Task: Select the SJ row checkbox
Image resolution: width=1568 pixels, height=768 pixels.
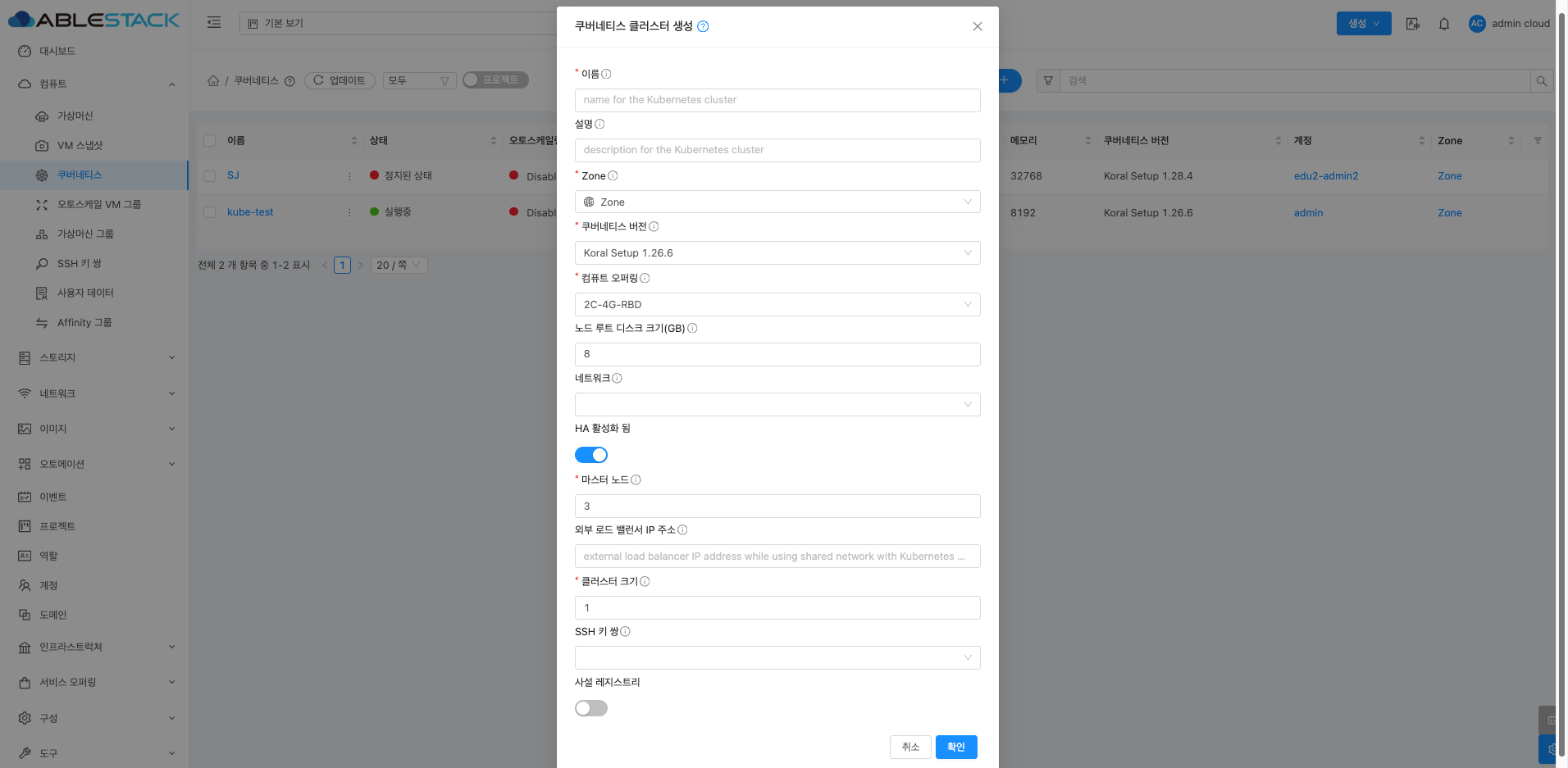Action: (210, 175)
